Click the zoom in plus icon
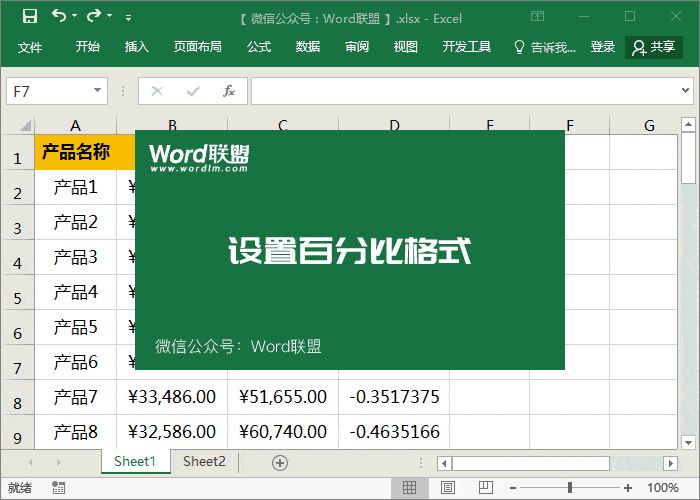Image resolution: width=700 pixels, height=500 pixels. [x=627, y=488]
